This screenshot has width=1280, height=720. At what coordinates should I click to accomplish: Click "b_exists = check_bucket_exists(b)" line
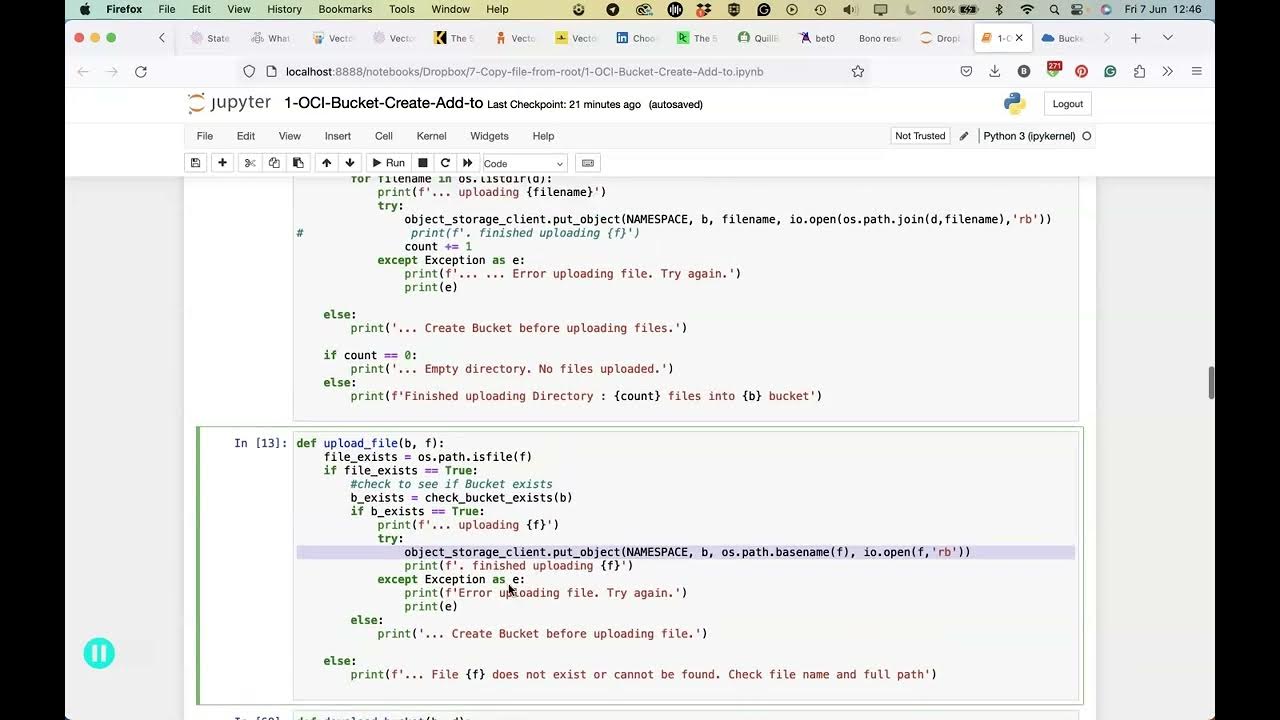(x=461, y=498)
